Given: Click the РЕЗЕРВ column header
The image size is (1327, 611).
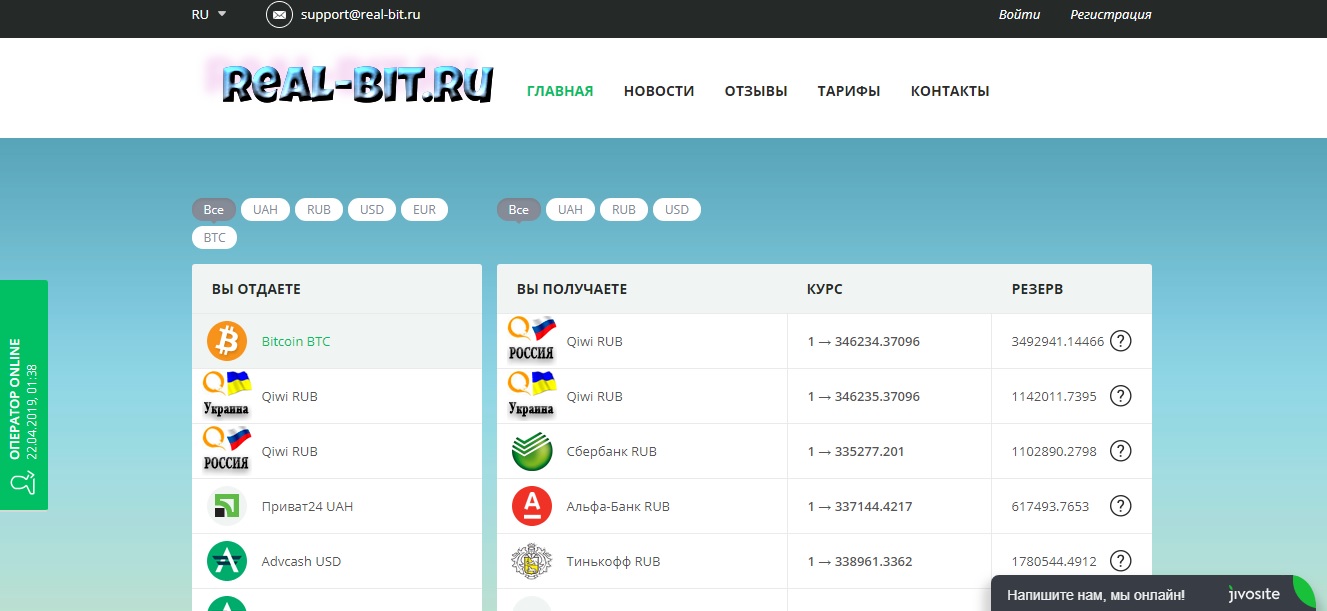Looking at the screenshot, I should pos(1038,290).
